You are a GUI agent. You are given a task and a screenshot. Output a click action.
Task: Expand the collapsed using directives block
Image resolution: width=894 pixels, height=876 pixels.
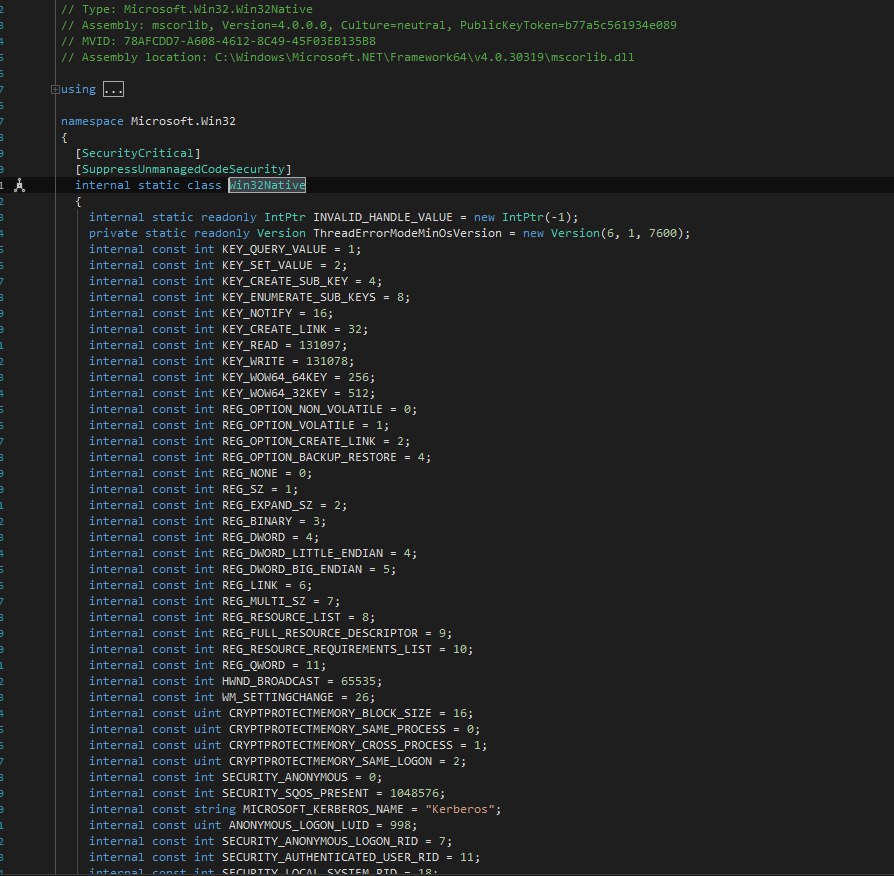54,89
